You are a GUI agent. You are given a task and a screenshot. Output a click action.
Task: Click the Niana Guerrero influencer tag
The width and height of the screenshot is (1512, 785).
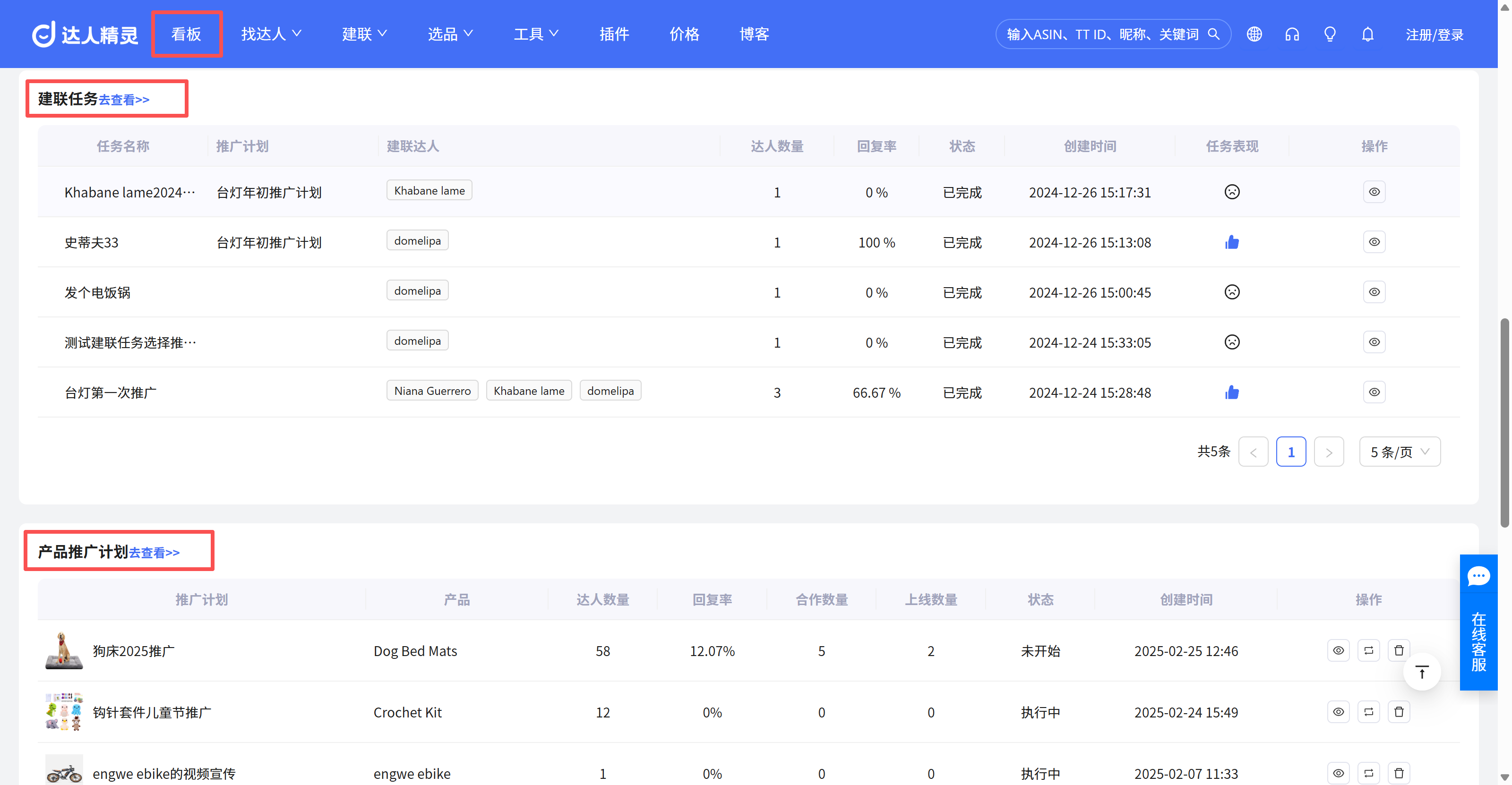[432, 390]
